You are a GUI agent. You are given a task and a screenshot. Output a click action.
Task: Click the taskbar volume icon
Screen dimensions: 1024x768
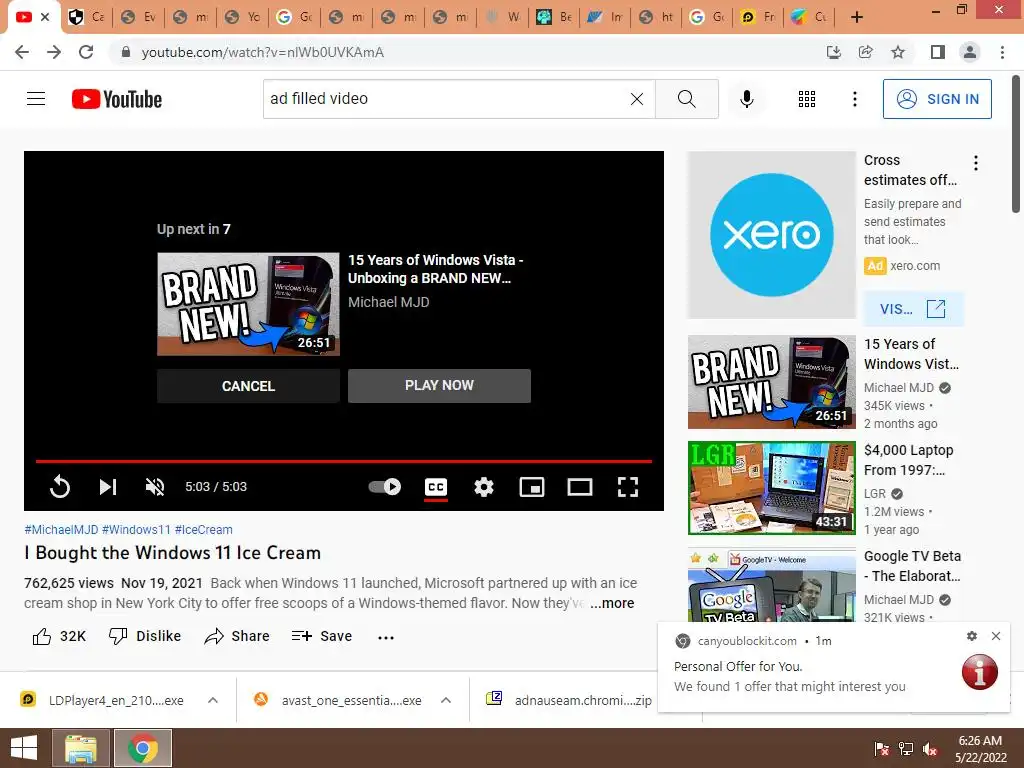pos(930,749)
